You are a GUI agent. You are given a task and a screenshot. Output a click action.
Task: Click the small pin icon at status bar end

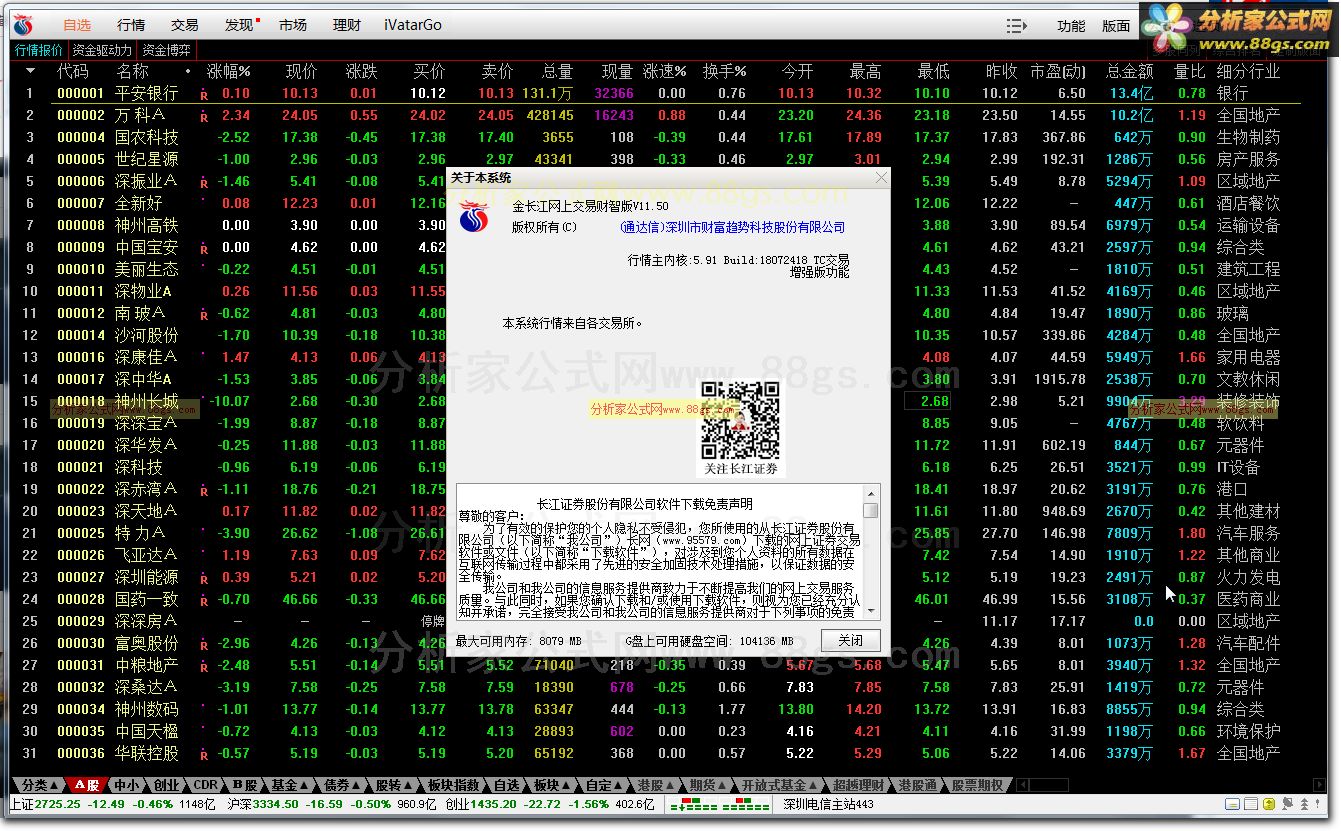coord(1317,803)
